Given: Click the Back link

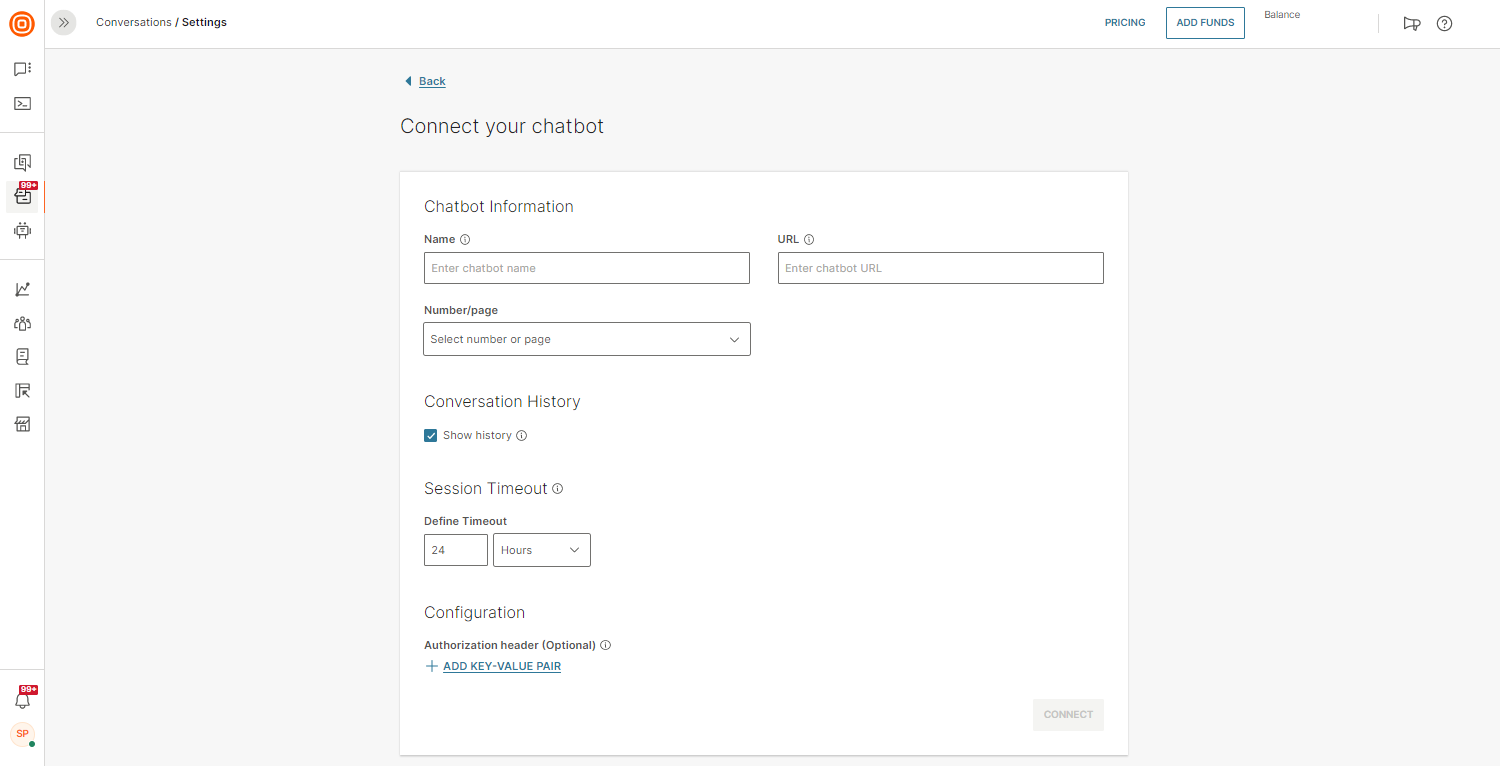Looking at the screenshot, I should [x=432, y=81].
